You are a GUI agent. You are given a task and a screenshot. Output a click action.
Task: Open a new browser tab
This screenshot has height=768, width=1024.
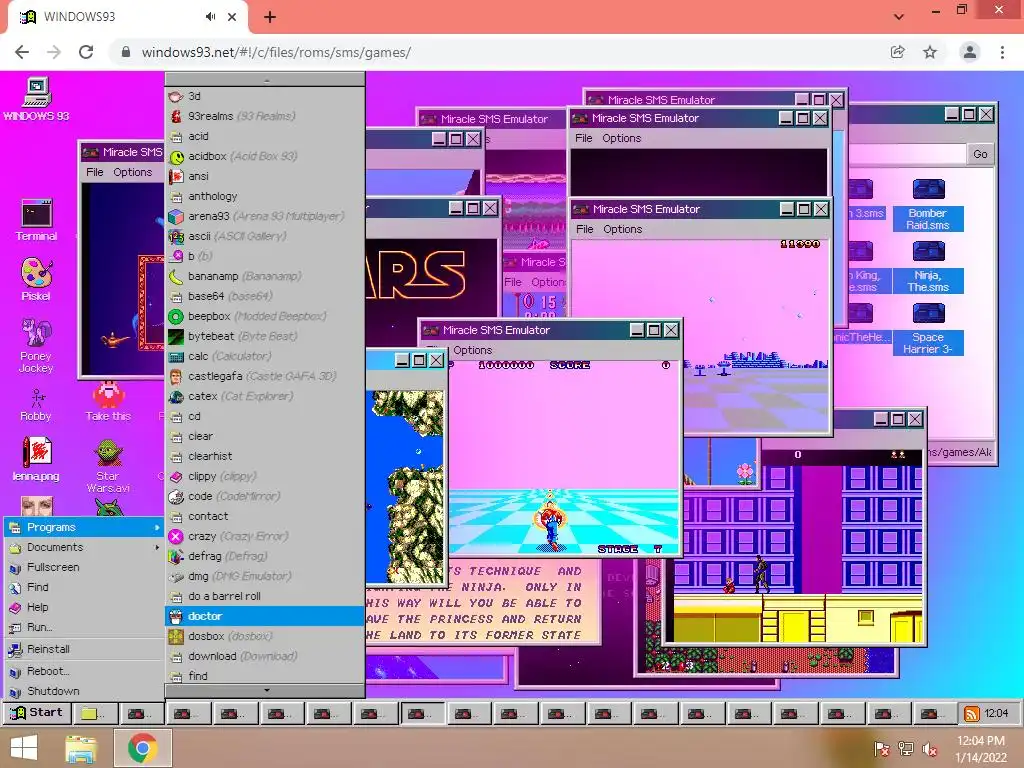(x=270, y=18)
